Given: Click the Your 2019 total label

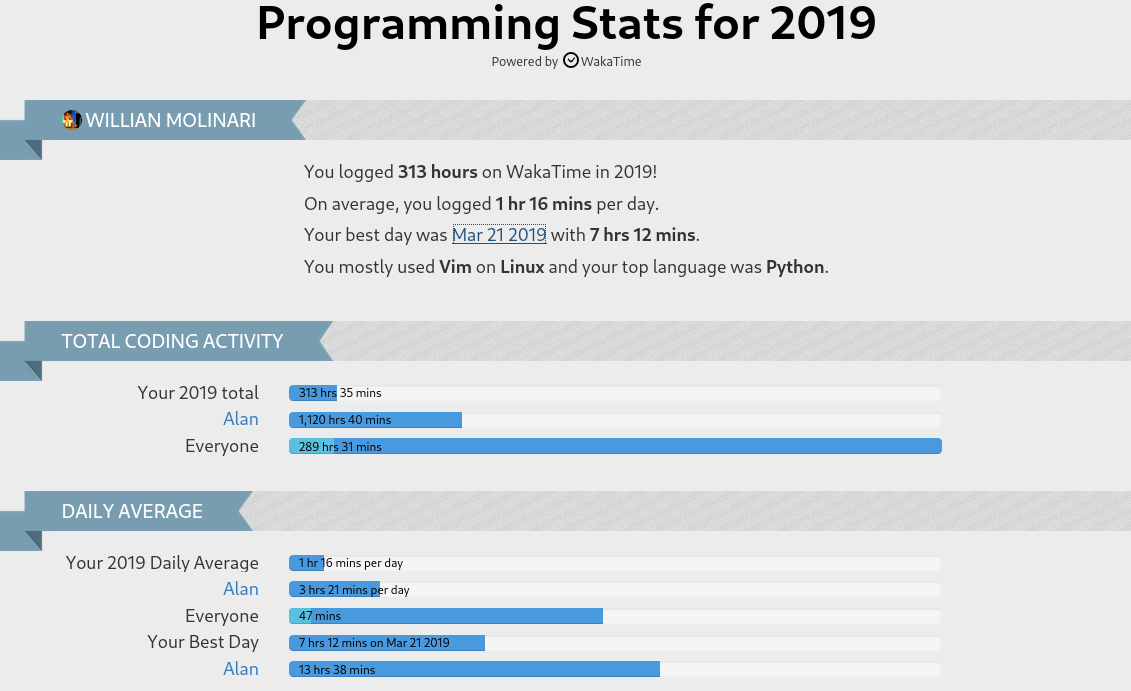Looking at the screenshot, I should pos(198,392).
